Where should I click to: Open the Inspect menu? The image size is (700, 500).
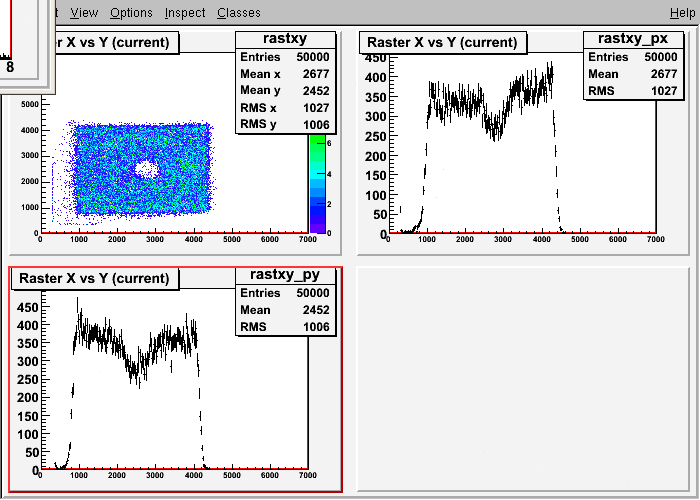coord(185,13)
